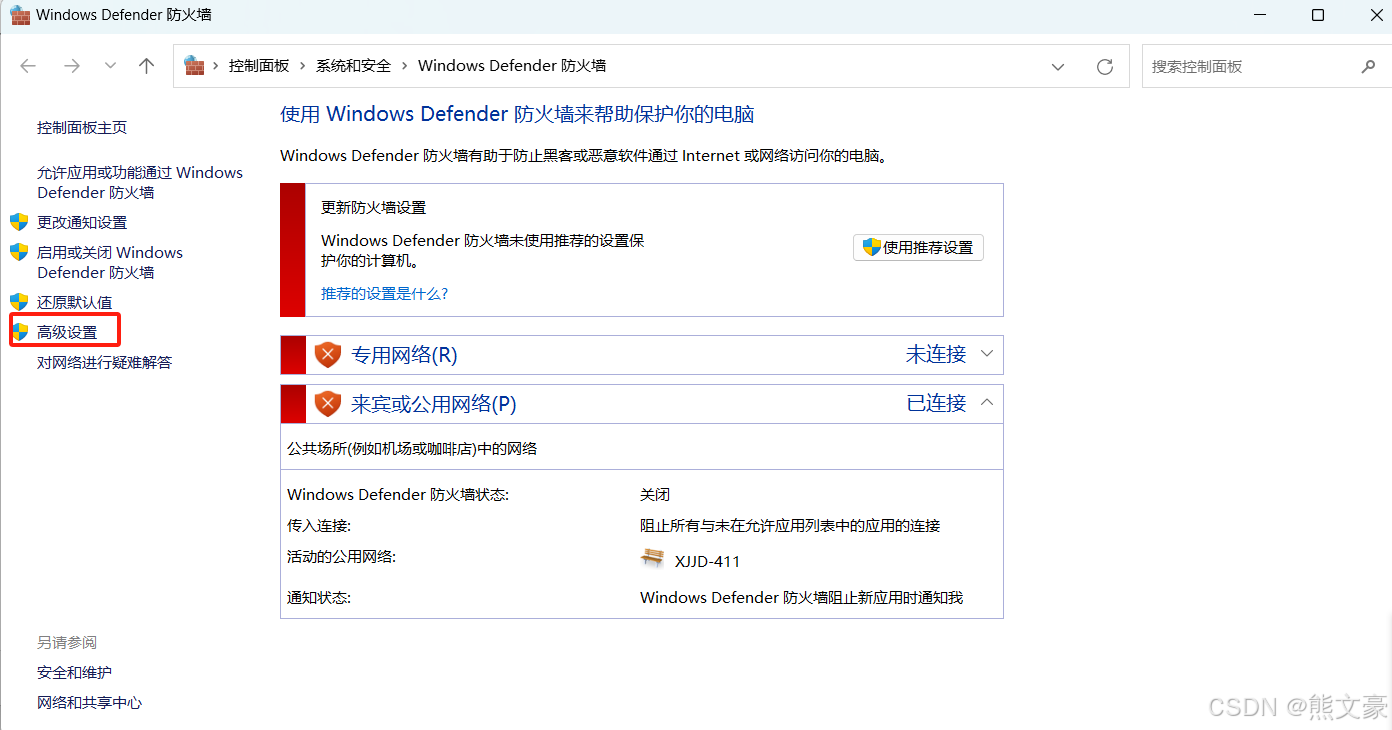
Task: Click 控制面板 in the breadcrumb path
Action: tap(259, 66)
